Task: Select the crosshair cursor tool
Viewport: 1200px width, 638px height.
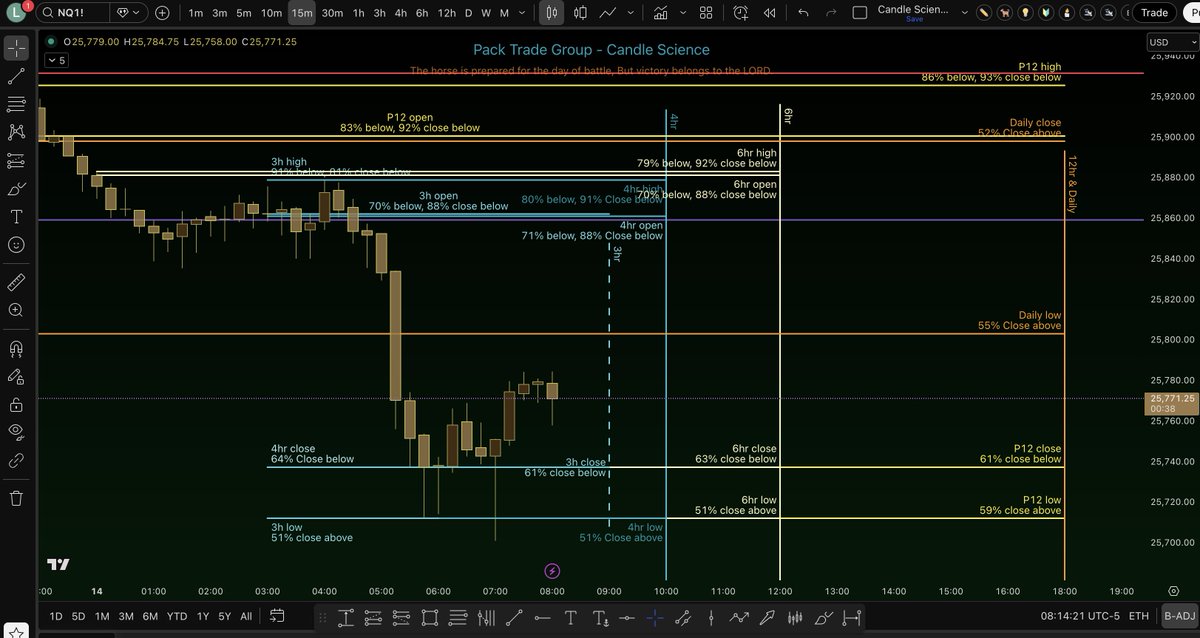Action: pyautogui.click(x=16, y=48)
